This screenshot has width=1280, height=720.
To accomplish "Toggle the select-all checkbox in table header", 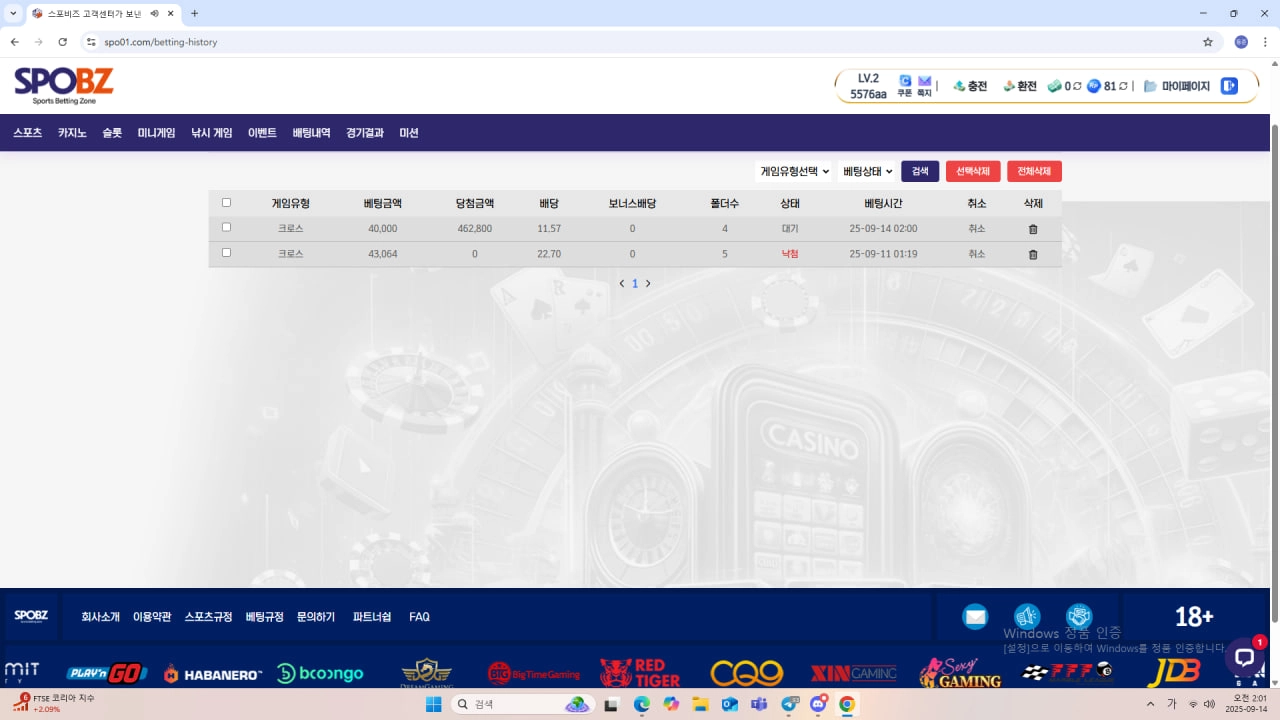I will tap(226, 203).
